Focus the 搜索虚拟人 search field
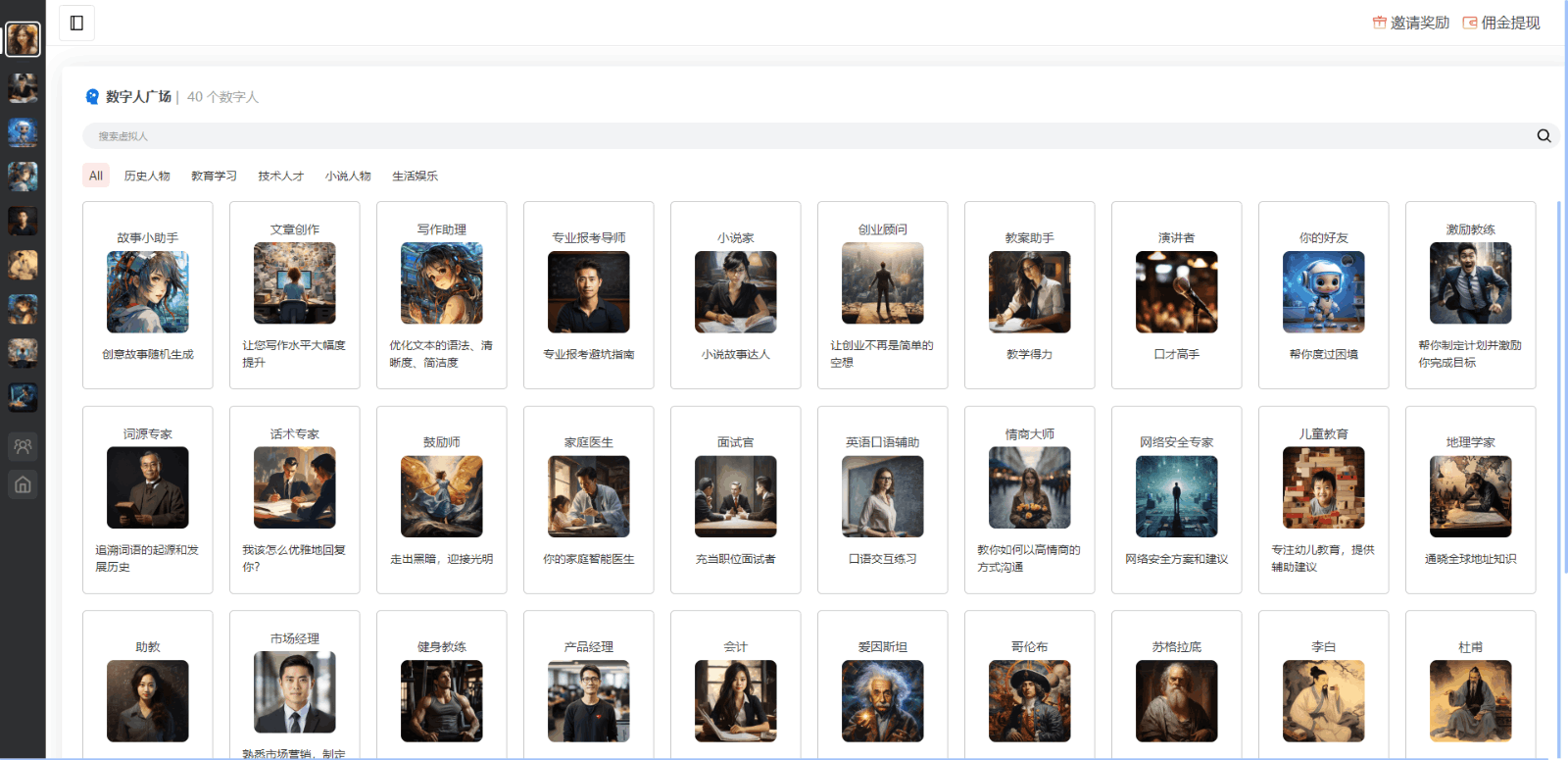 [x=784, y=135]
